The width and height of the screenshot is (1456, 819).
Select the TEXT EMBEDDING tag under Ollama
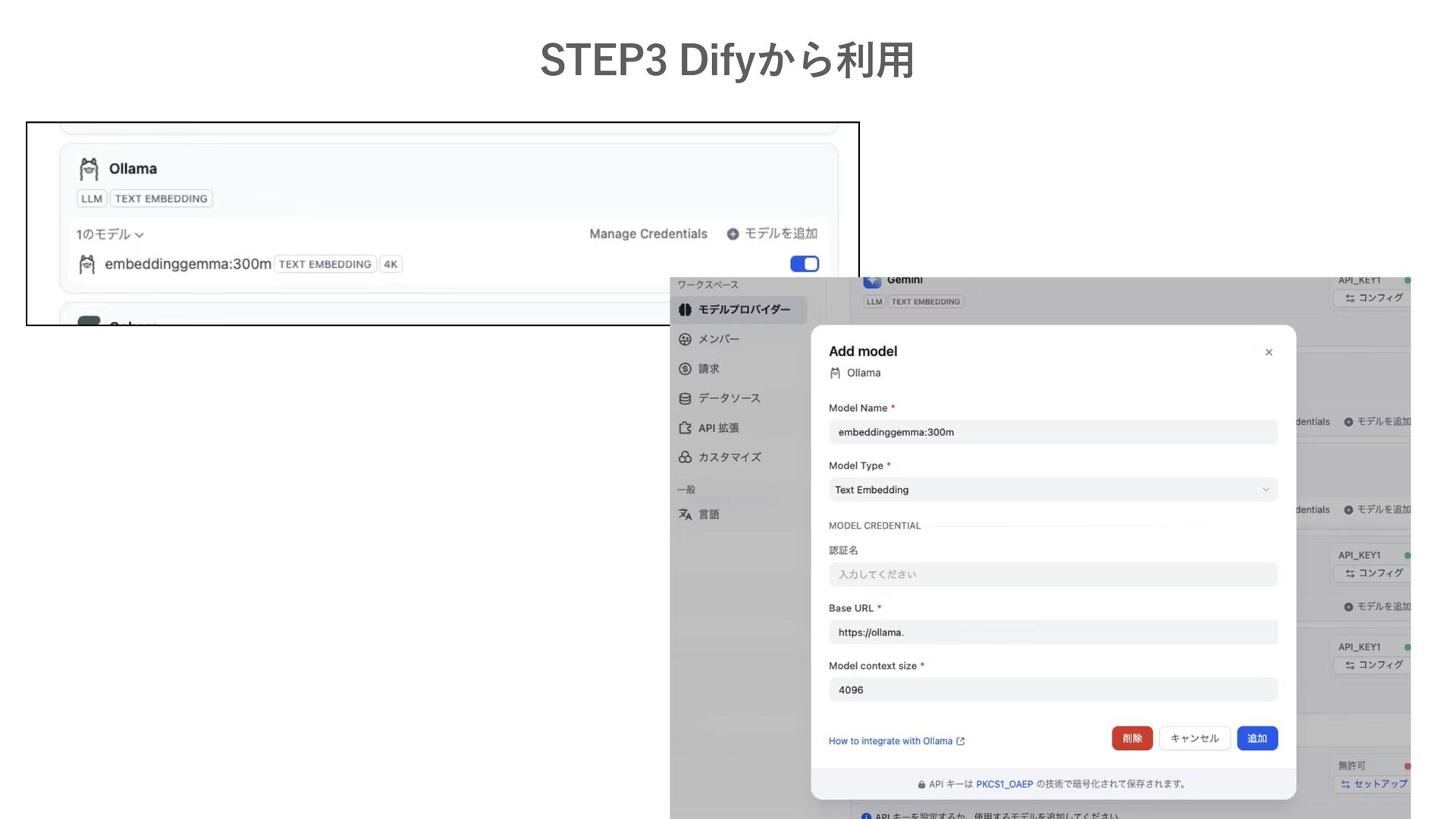tap(162, 199)
